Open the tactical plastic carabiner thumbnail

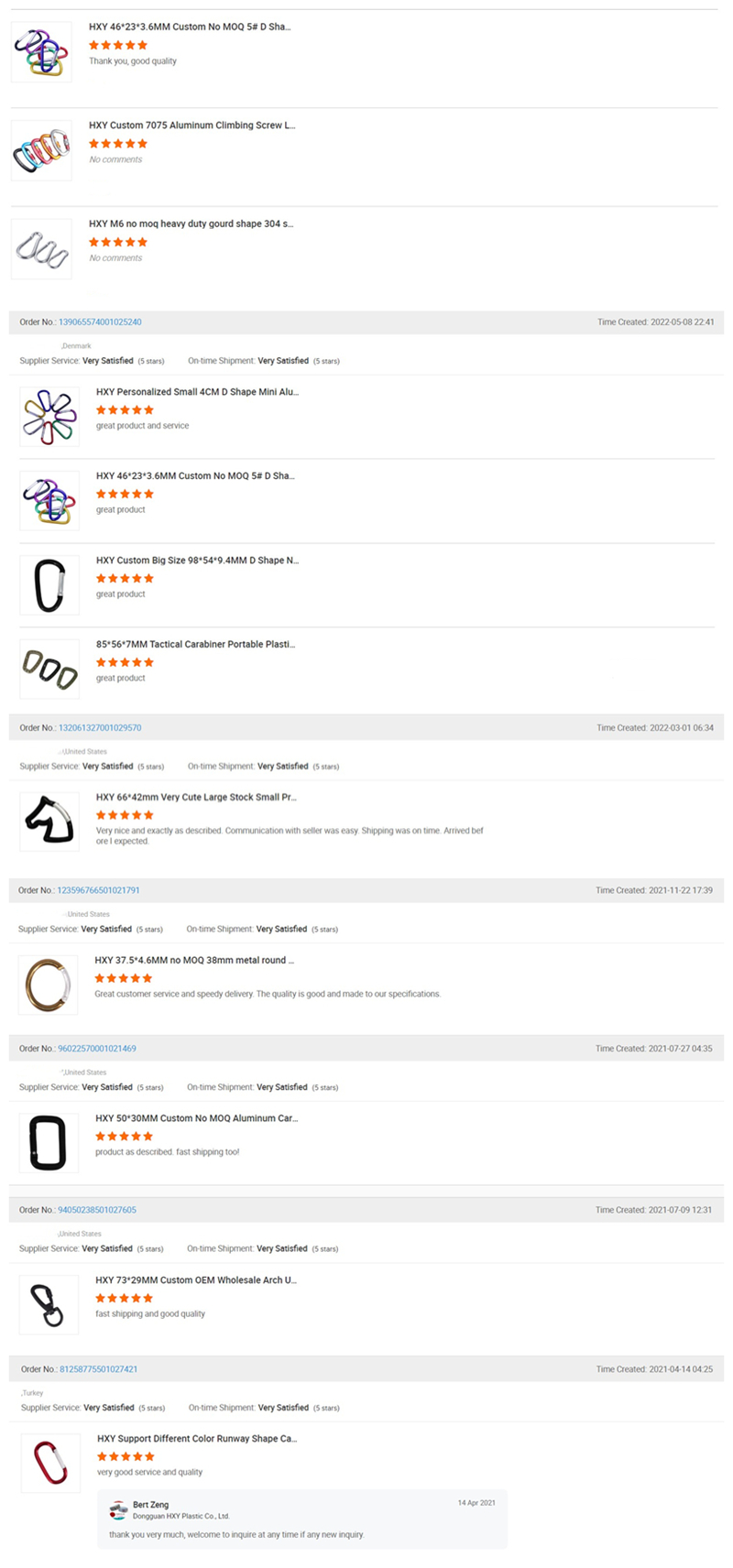click(49, 669)
